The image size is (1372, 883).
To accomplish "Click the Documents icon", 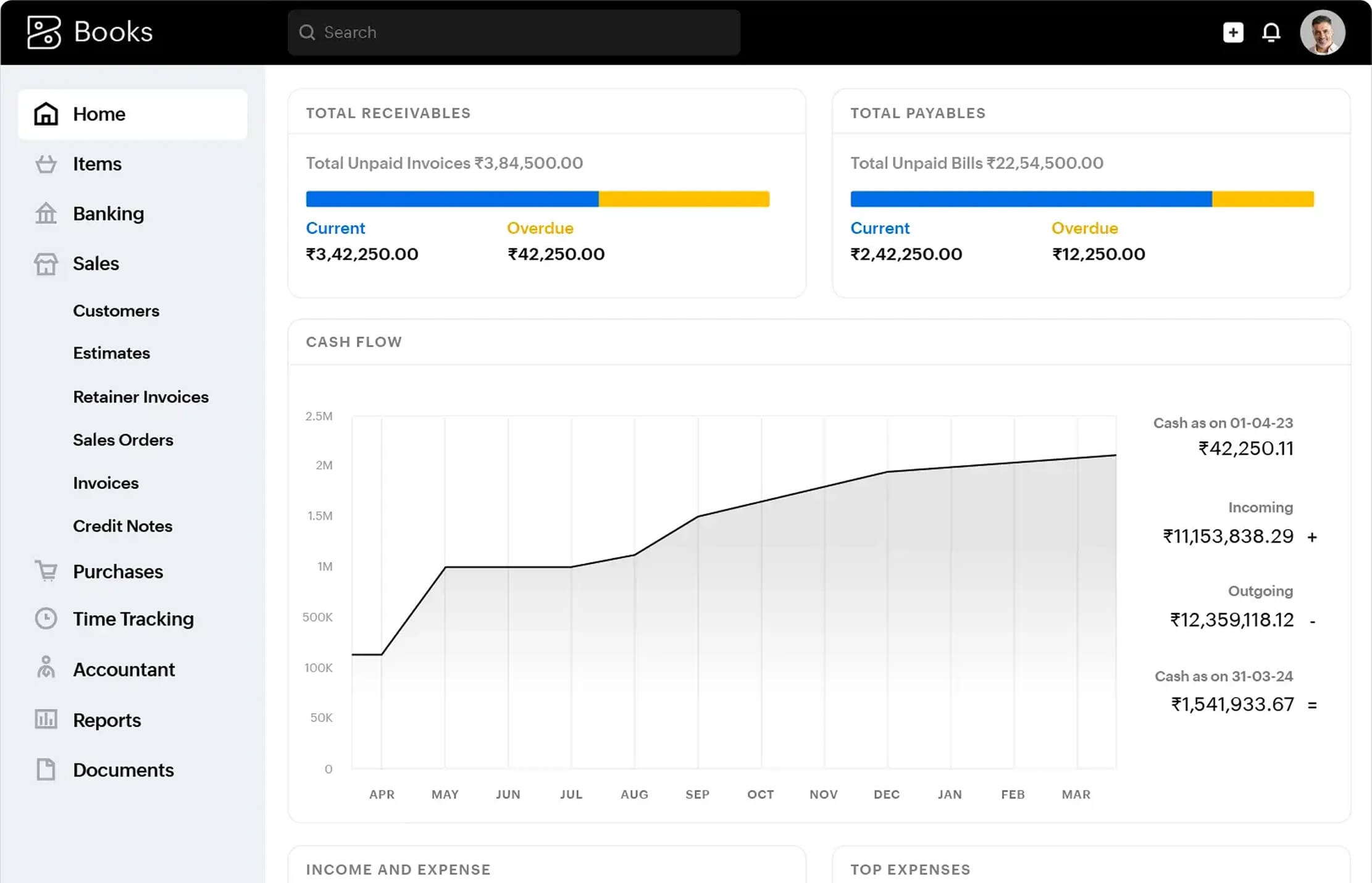I will tap(45, 769).
